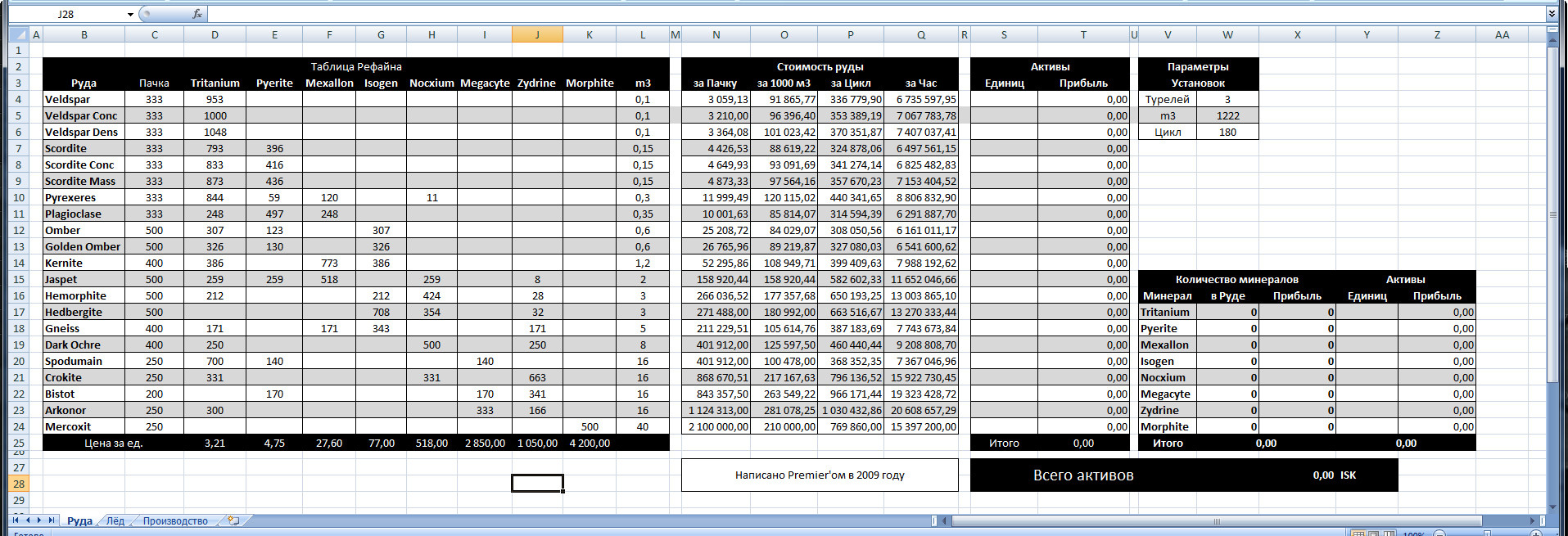Jump to first sheet with tab navigation arrow
Viewport: 1568px width, 536px height.
[x=16, y=520]
